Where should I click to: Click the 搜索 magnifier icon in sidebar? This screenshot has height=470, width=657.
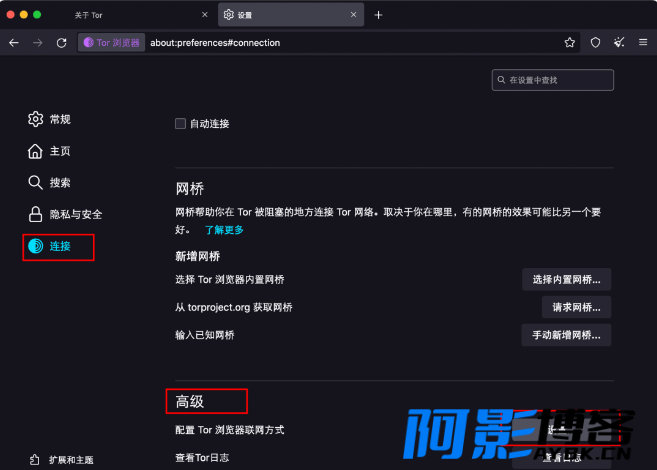pos(35,183)
